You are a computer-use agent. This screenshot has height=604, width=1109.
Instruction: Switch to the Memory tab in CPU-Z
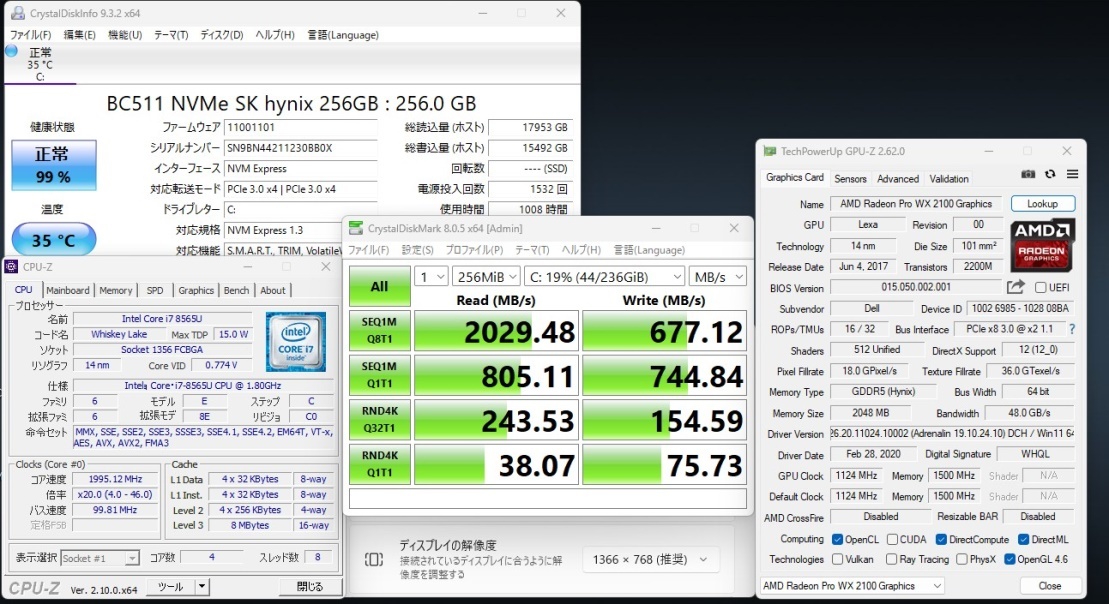tap(115, 290)
